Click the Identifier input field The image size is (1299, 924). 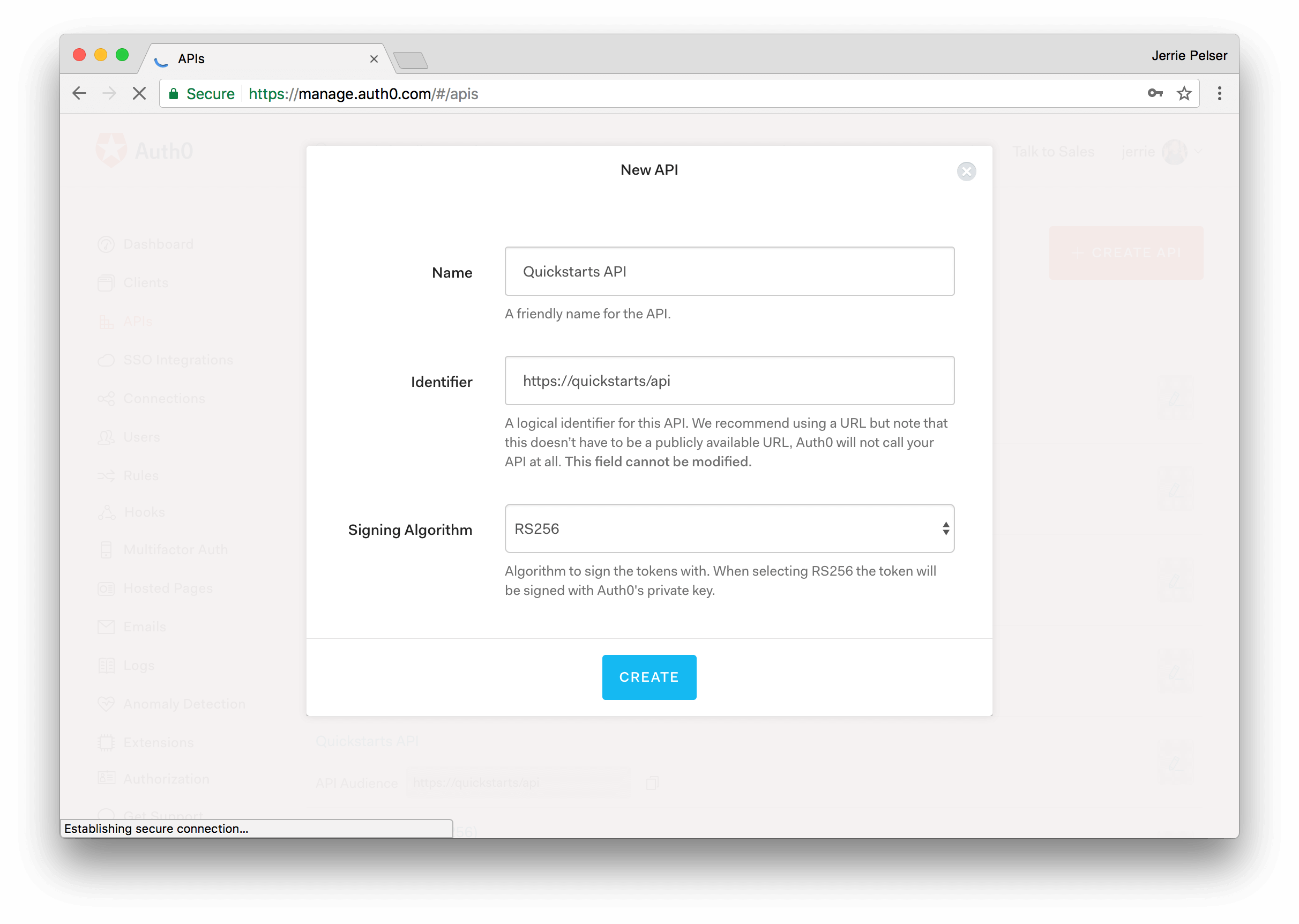click(729, 381)
